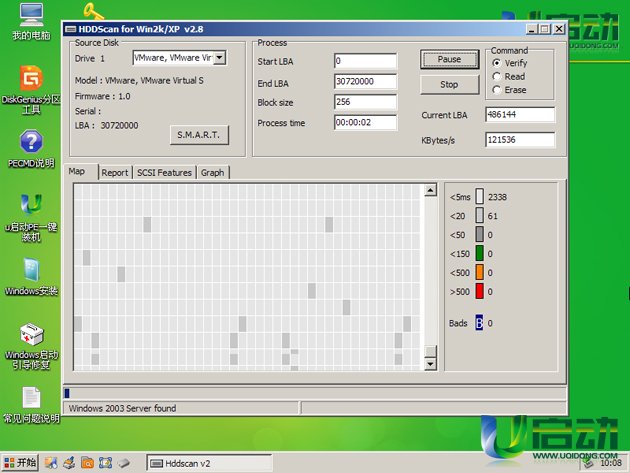Viewport: 630px width, 473px height.
Task: Click the <50 dark gray swatch
Action: (479, 234)
